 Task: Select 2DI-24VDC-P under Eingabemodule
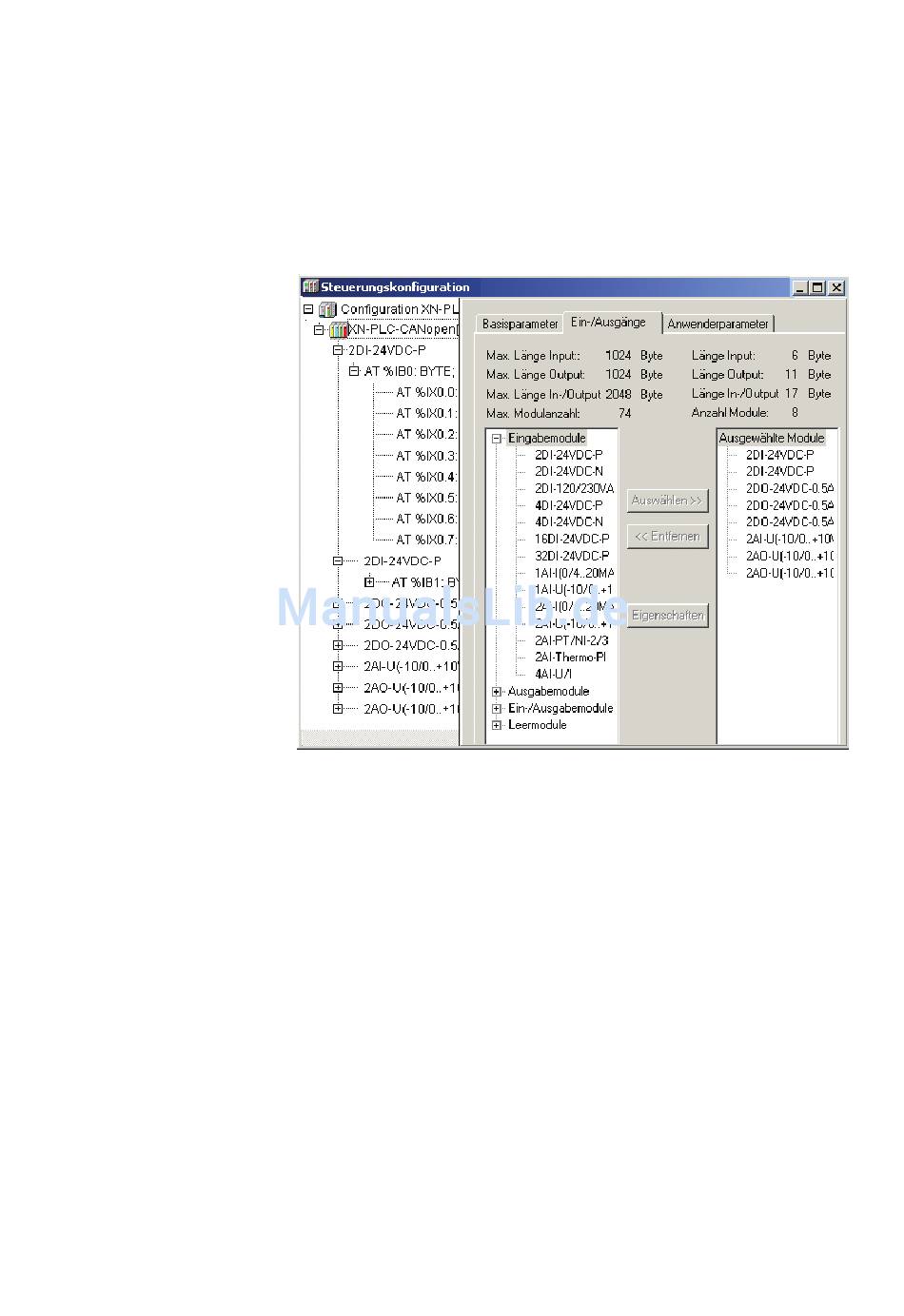point(568,455)
